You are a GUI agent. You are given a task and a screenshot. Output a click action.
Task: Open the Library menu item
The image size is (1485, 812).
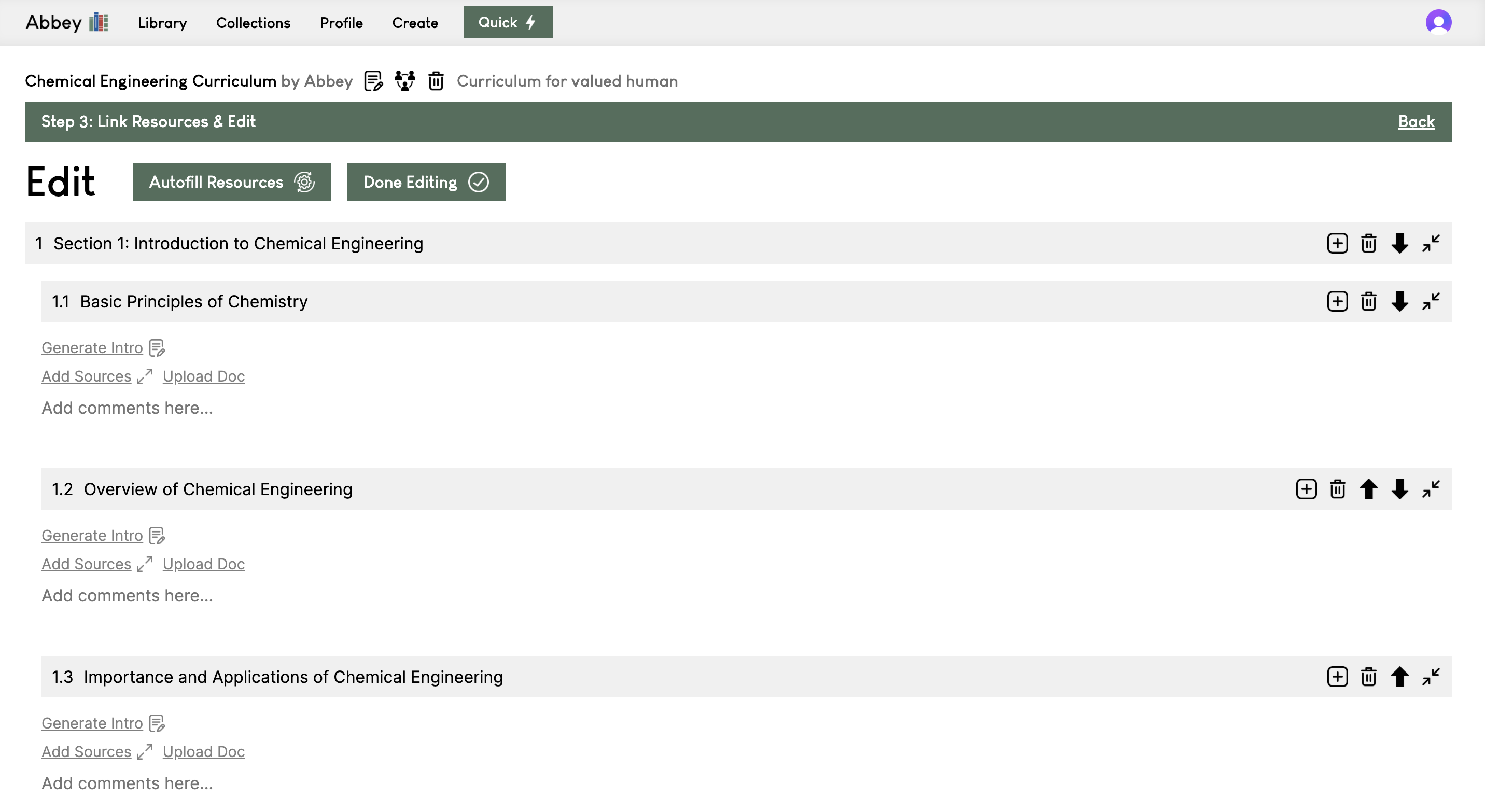[162, 23]
